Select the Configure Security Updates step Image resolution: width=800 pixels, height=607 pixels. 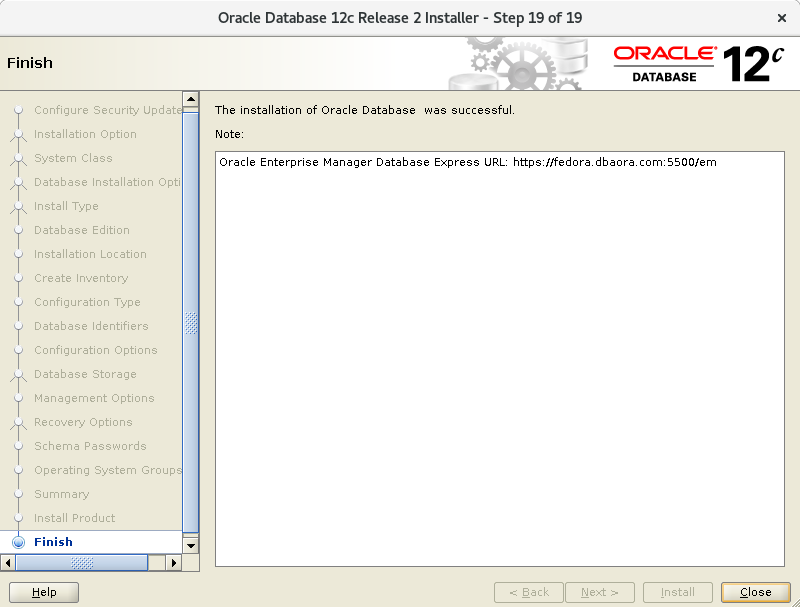tap(108, 110)
